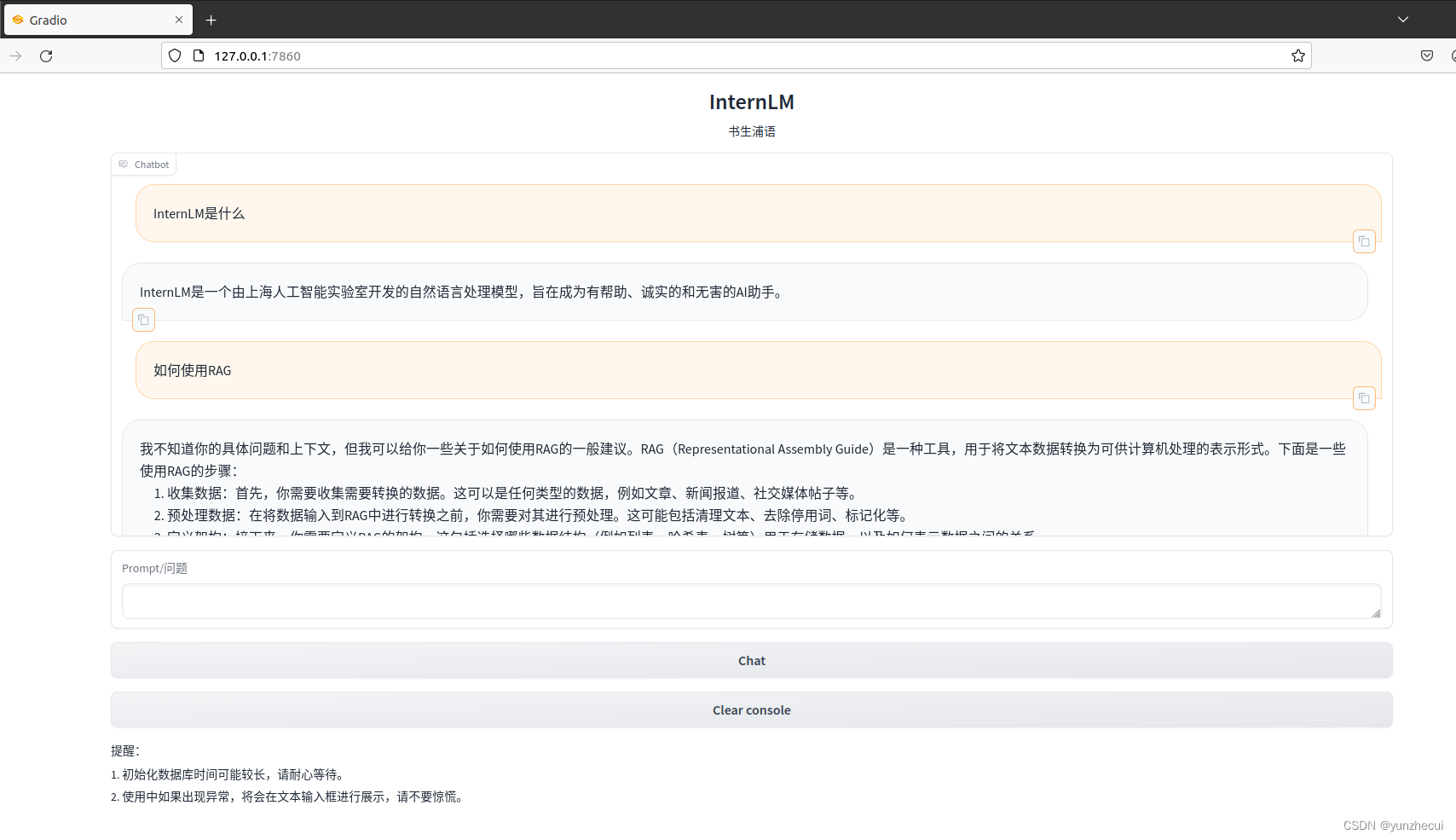The image size is (1456, 840).
Task: Reload the page with the refresh icon
Action: pos(46,56)
